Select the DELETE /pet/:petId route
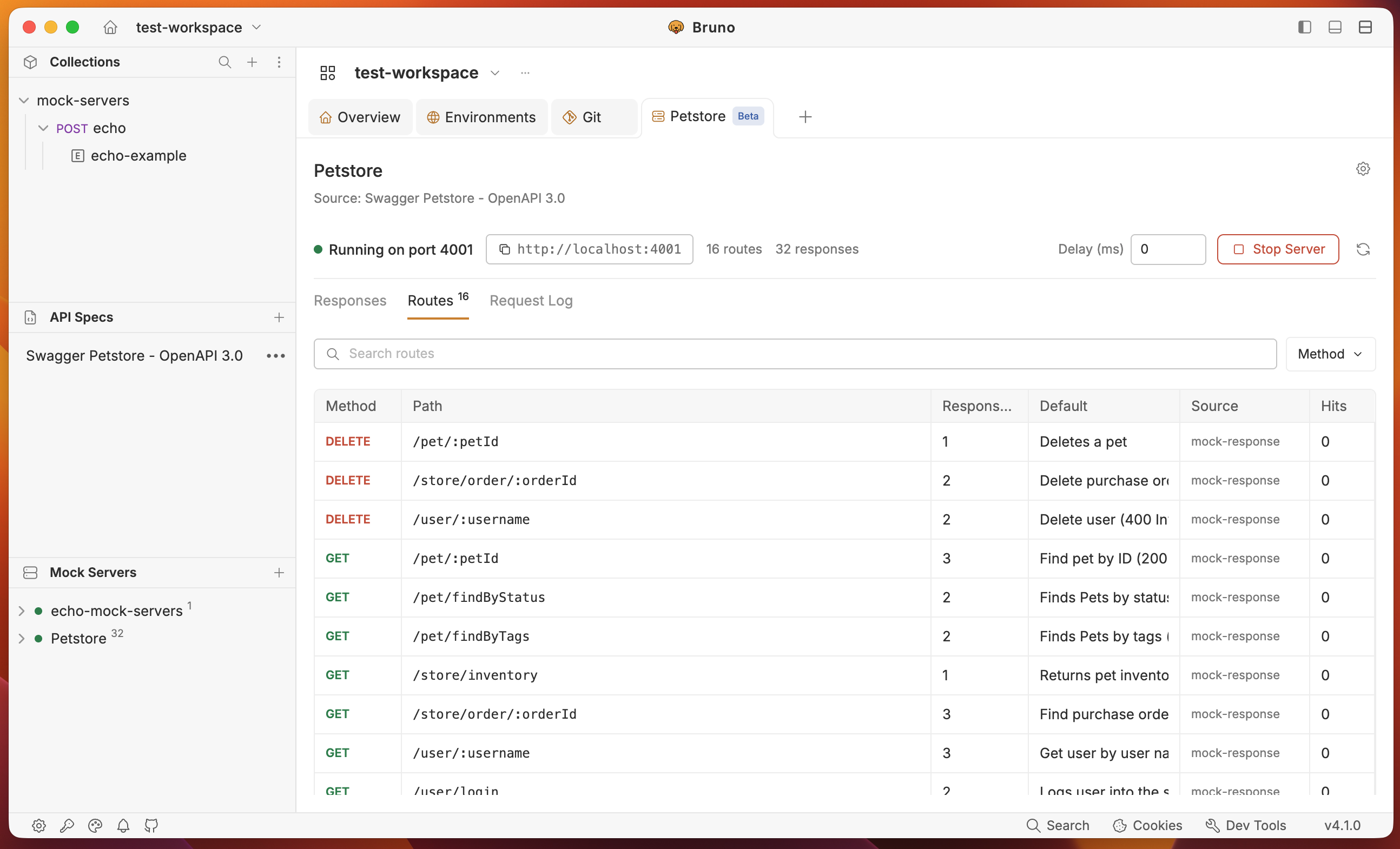The width and height of the screenshot is (1400, 849). (x=844, y=442)
